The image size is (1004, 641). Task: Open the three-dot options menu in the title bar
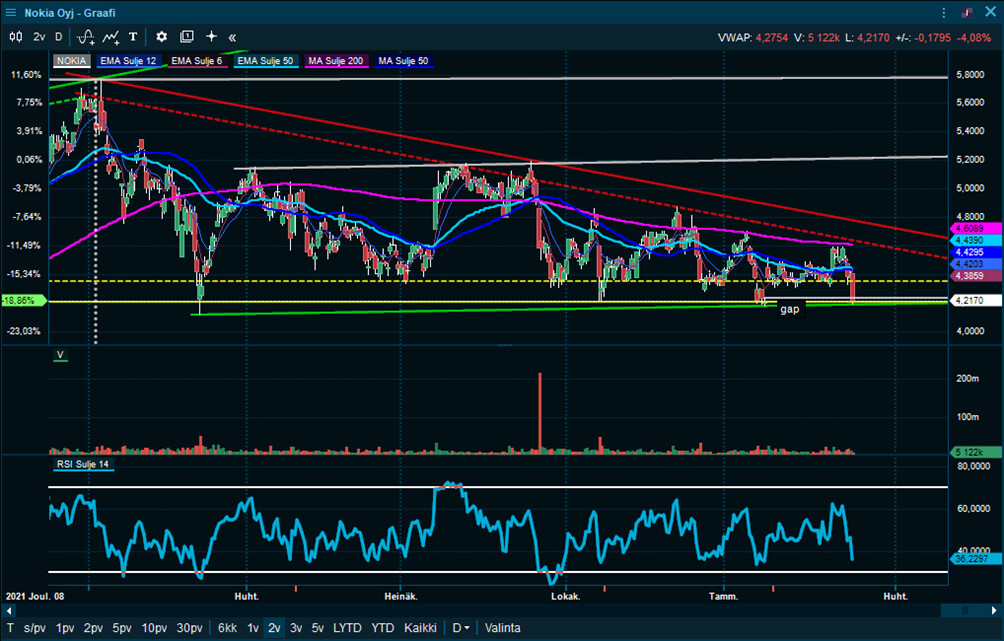[x=944, y=13]
